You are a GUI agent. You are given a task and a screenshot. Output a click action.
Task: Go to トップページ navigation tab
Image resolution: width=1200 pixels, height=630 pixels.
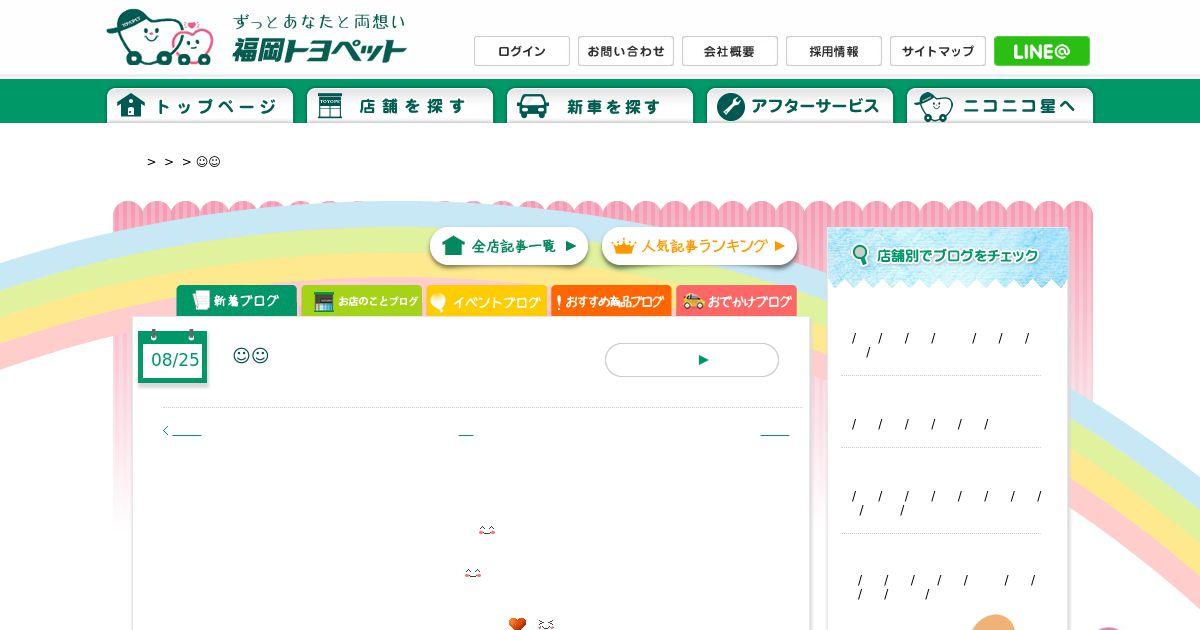(200, 106)
